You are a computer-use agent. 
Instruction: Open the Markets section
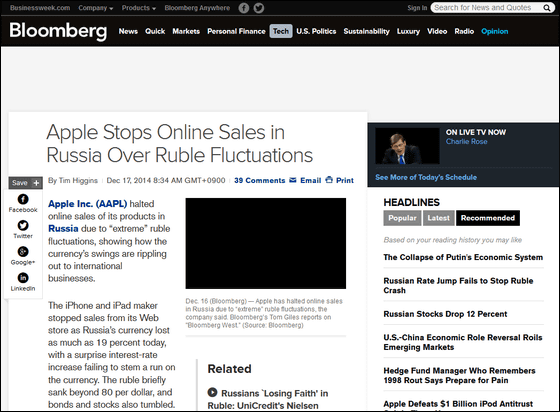click(186, 31)
